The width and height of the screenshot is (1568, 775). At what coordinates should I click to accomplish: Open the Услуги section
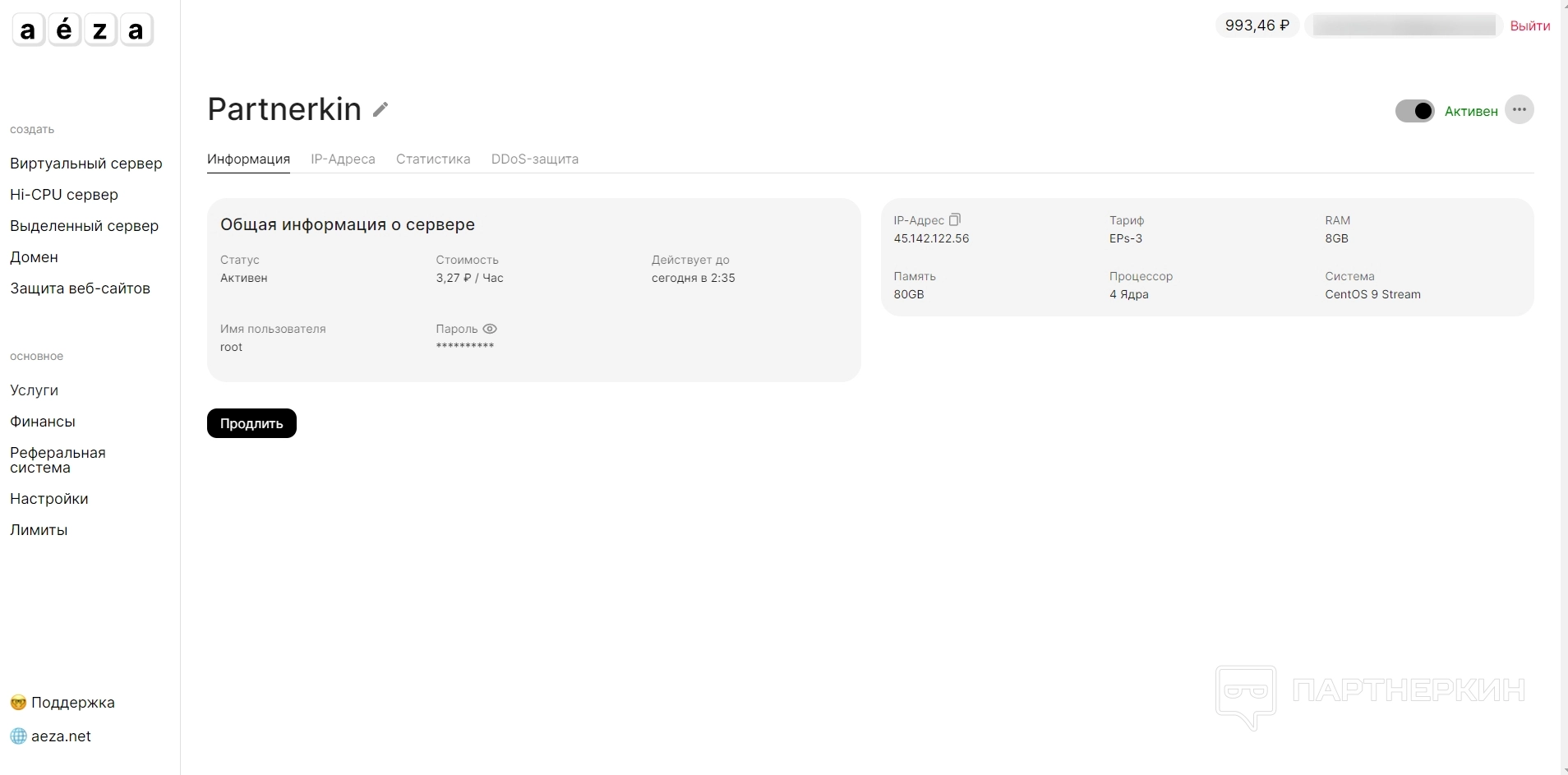click(x=35, y=390)
